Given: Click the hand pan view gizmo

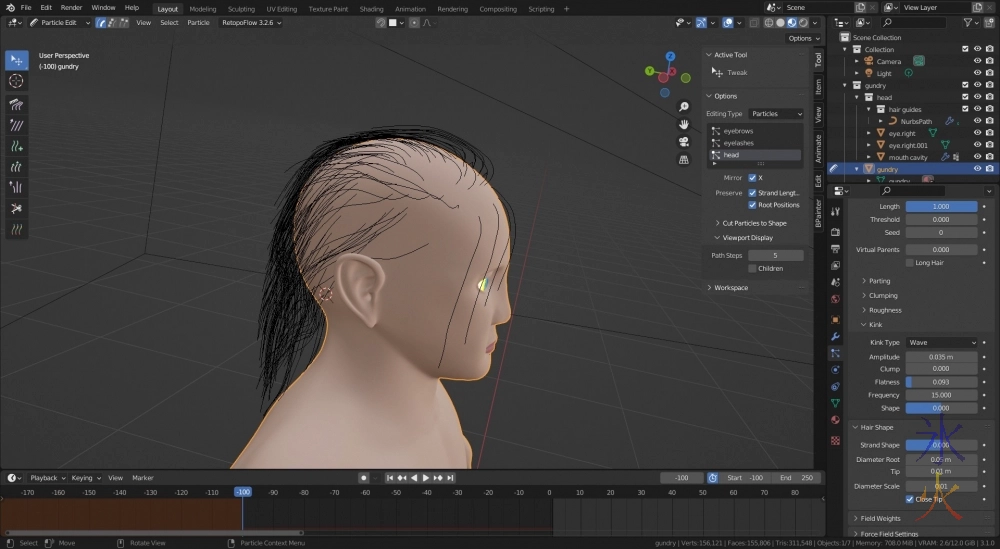Looking at the screenshot, I should pos(684,124).
